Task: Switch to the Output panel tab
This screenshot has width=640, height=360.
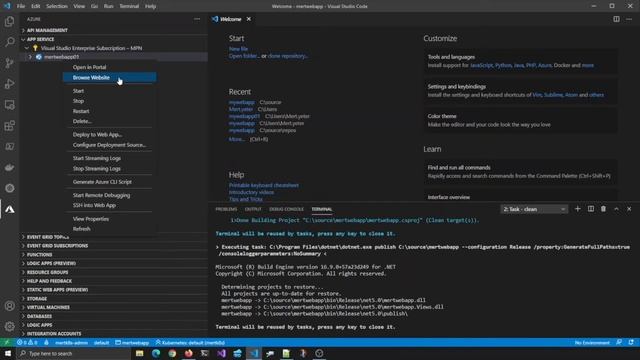Action: tap(253, 209)
